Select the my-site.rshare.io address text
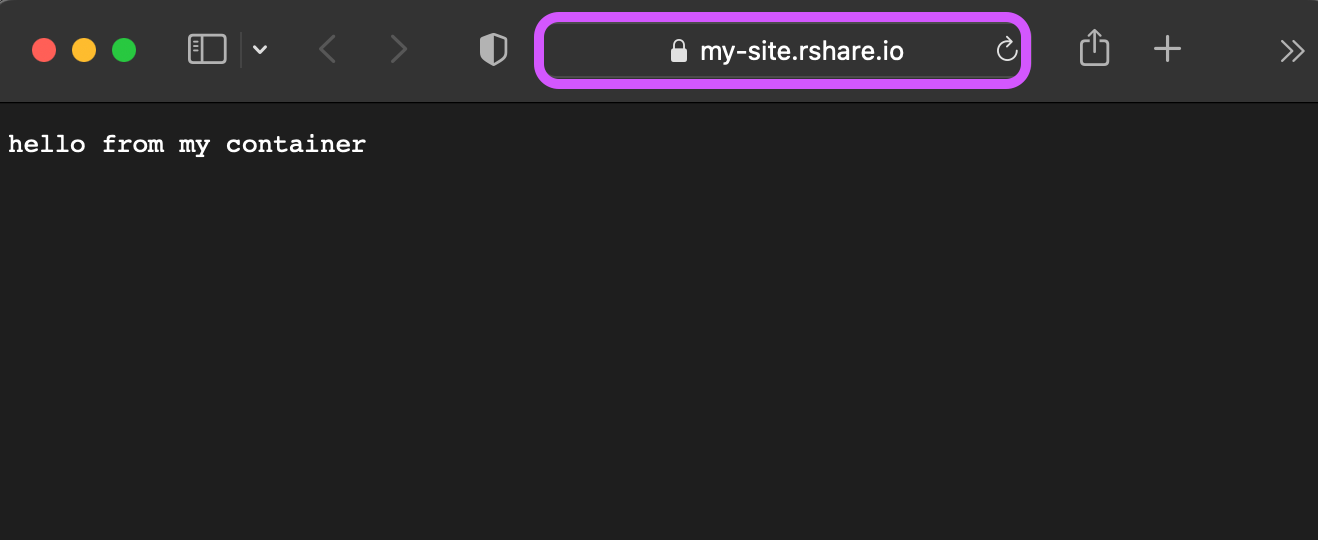This screenshot has width=1318, height=540. click(x=802, y=50)
